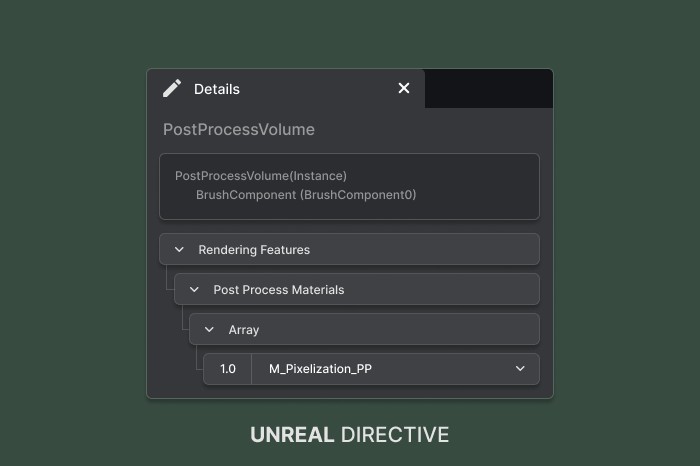Collapse the Post Process Materials chevron

[194, 290]
